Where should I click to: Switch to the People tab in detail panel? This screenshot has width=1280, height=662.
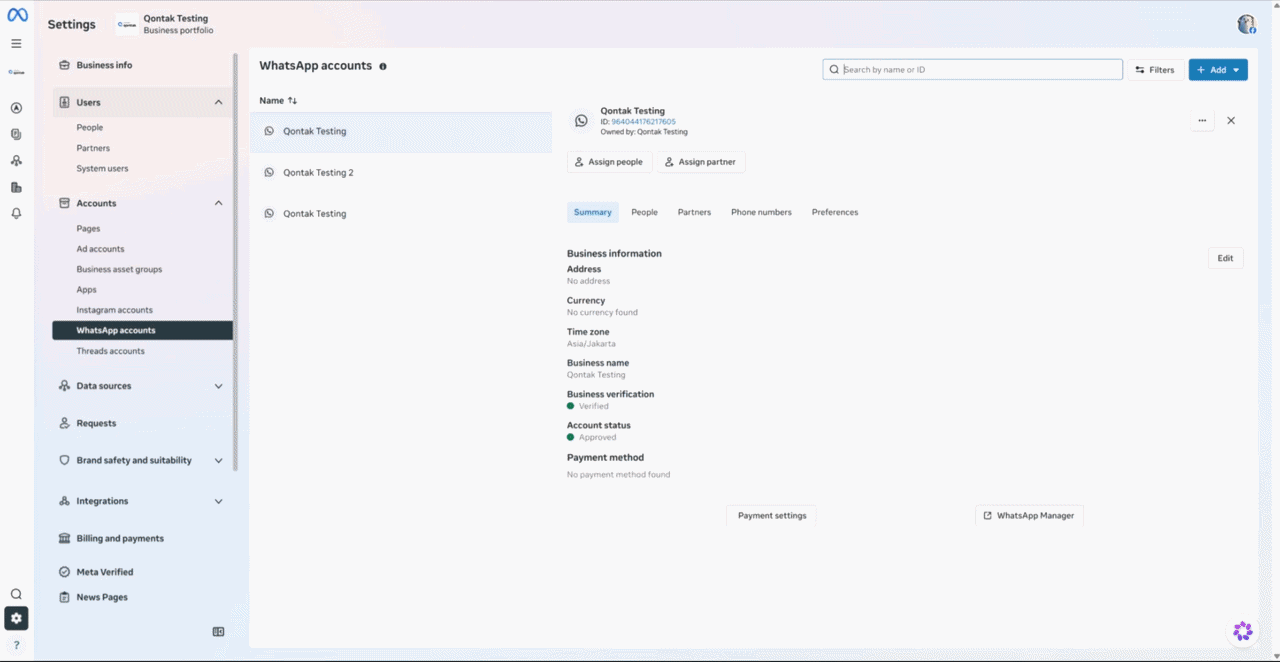pyautogui.click(x=645, y=212)
